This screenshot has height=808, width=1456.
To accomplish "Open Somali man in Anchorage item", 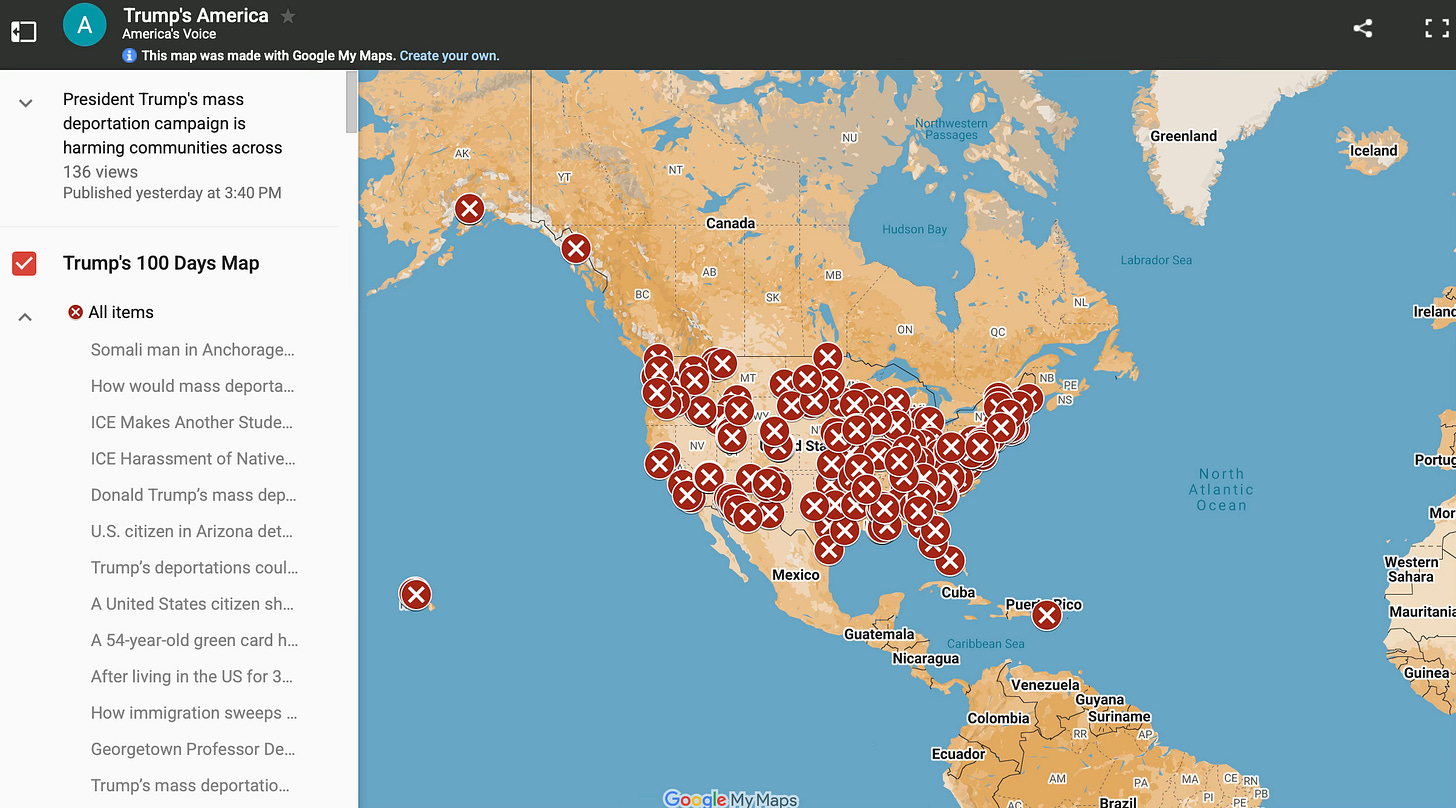I will click(192, 350).
